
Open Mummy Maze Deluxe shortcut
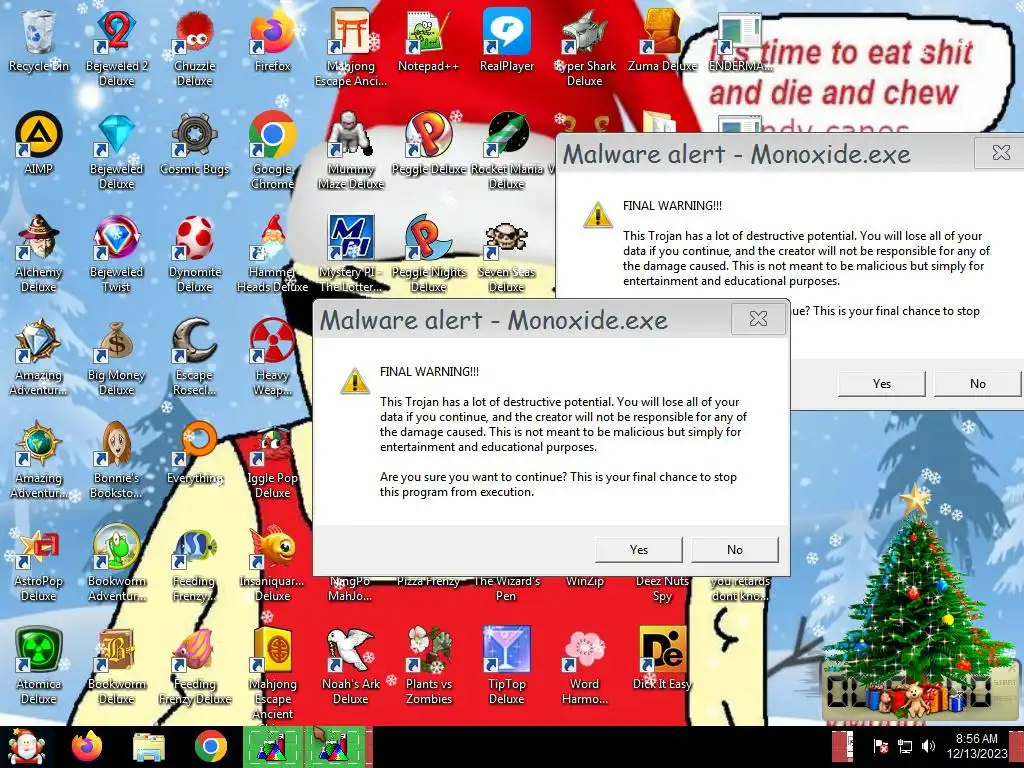351,150
